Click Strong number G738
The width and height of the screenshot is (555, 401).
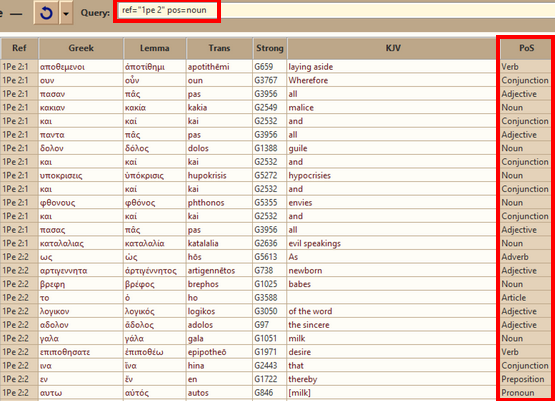263,271
